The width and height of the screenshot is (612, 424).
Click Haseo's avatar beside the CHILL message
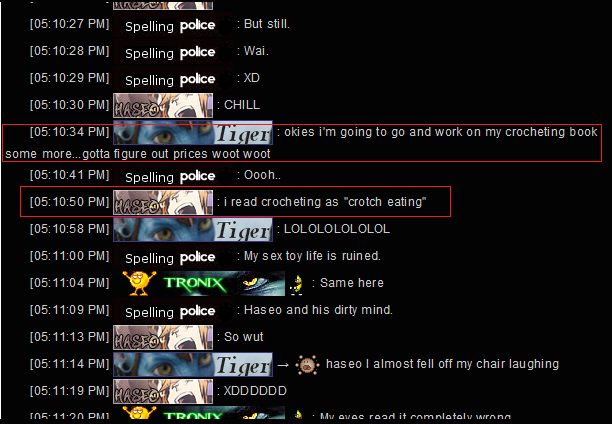coord(163,105)
